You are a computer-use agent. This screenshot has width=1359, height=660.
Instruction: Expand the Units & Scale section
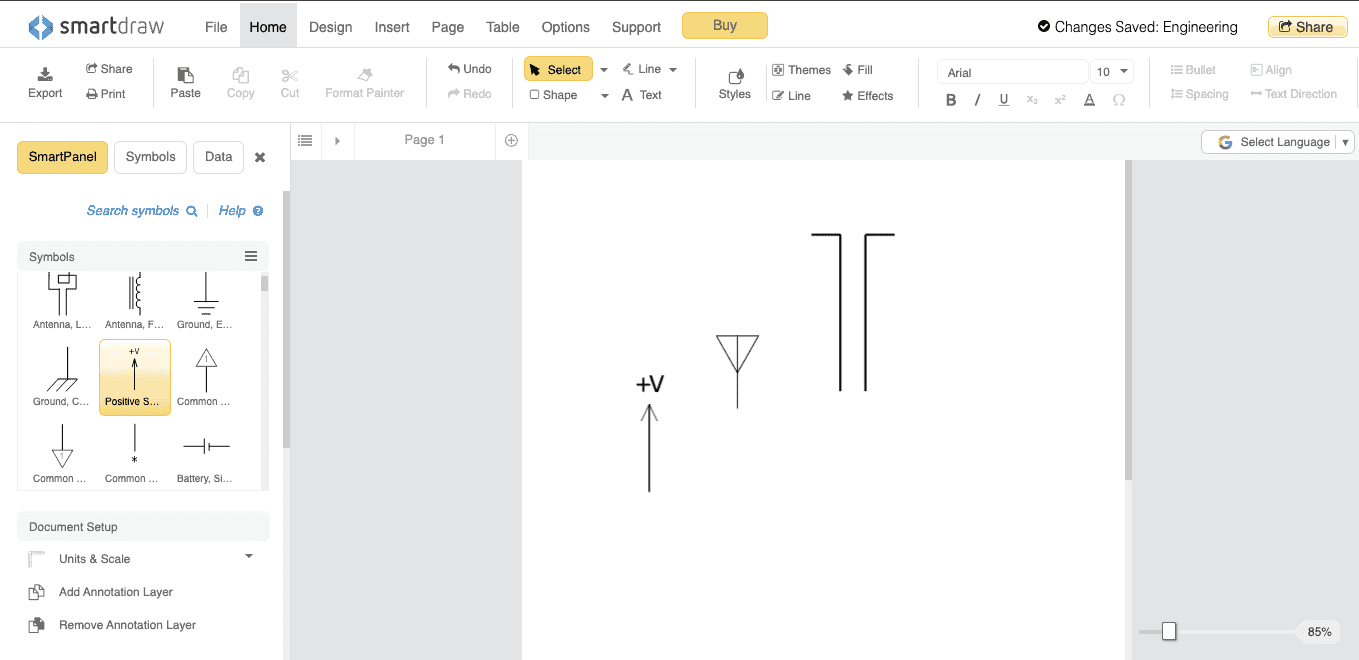point(249,556)
